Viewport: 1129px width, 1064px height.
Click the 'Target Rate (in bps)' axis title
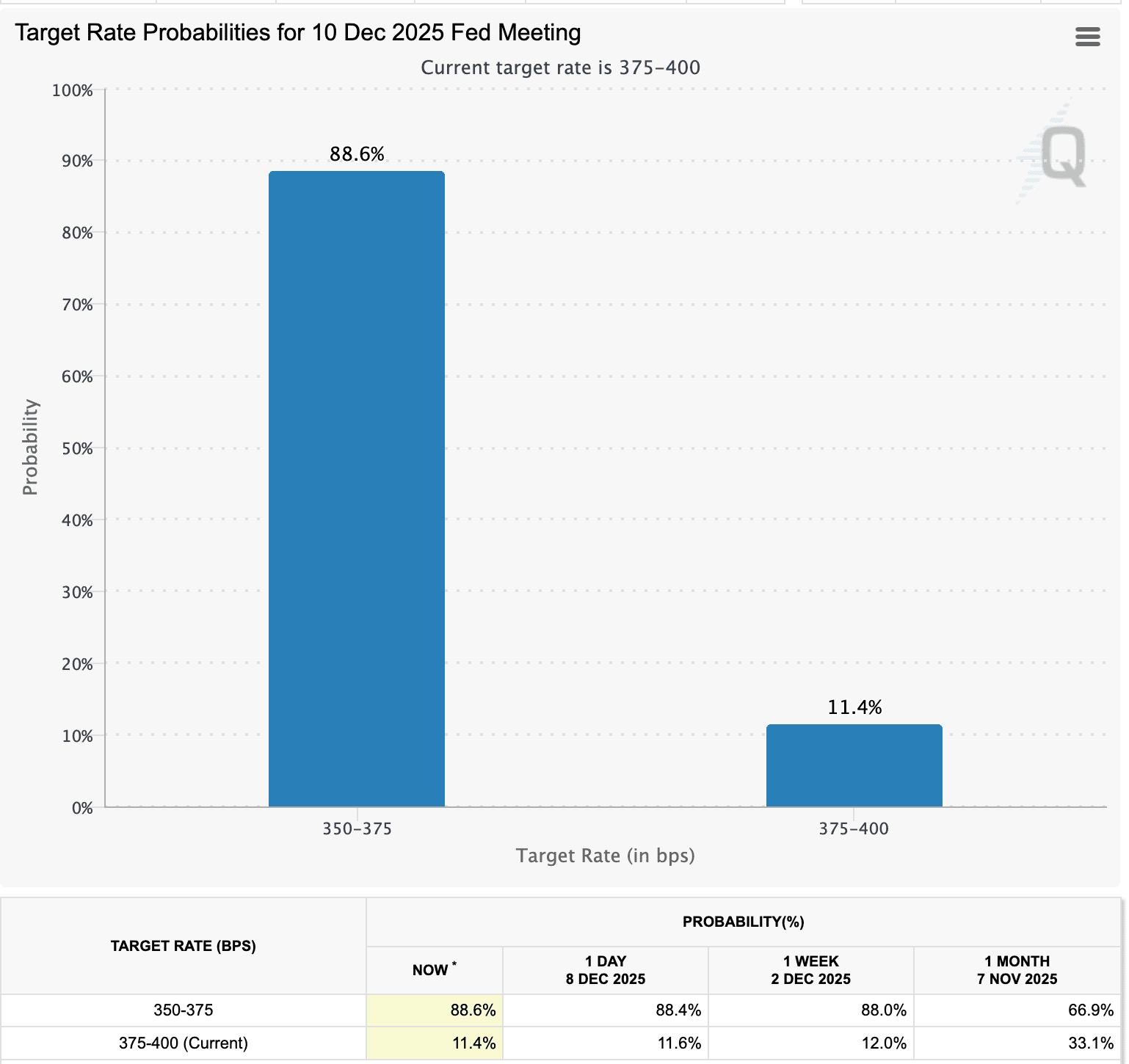(605, 856)
